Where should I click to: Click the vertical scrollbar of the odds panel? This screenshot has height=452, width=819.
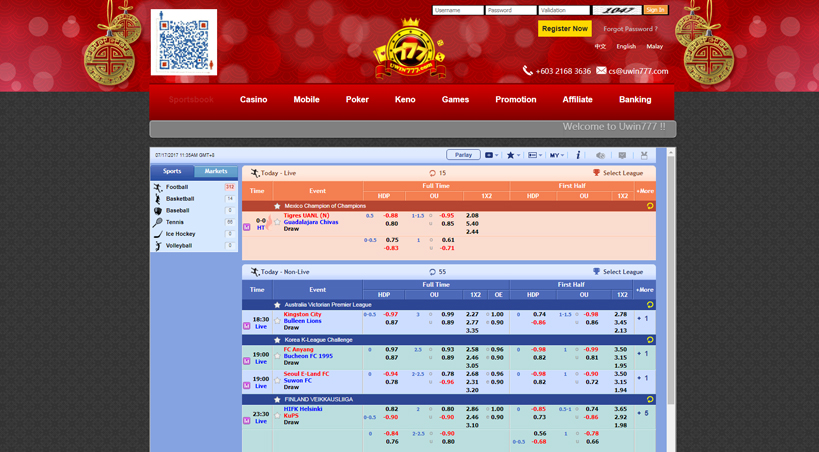pyautogui.click(x=671, y=280)
